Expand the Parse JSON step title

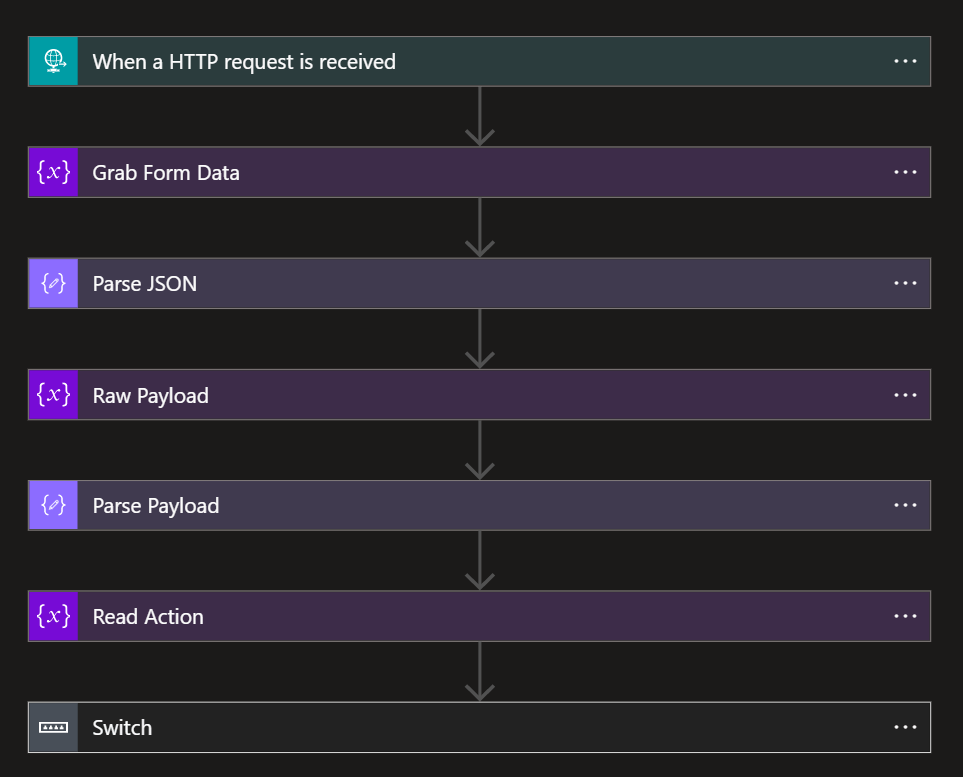(145, 284)
